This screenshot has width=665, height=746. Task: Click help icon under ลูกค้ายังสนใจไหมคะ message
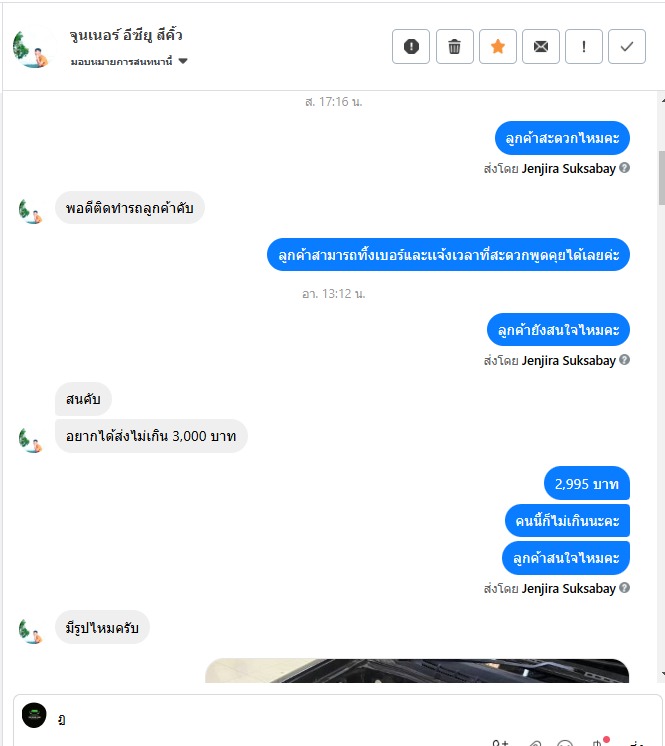[x=625, y=360]
